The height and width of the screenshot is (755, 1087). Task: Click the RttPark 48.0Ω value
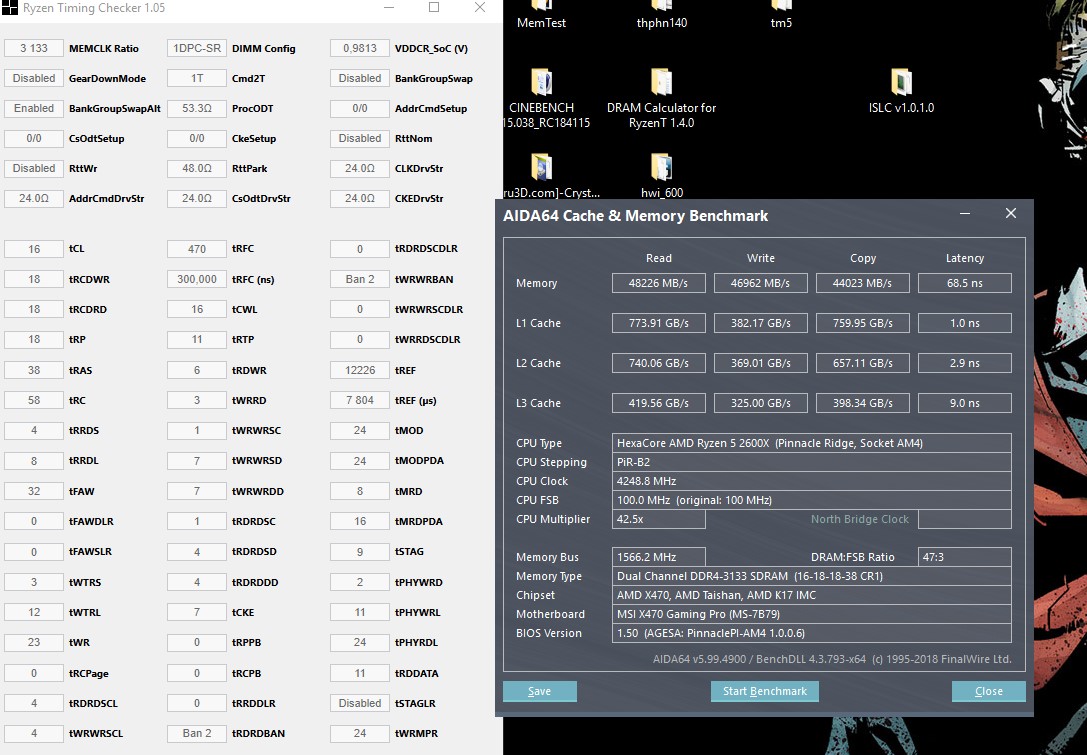tap(197, 168)
